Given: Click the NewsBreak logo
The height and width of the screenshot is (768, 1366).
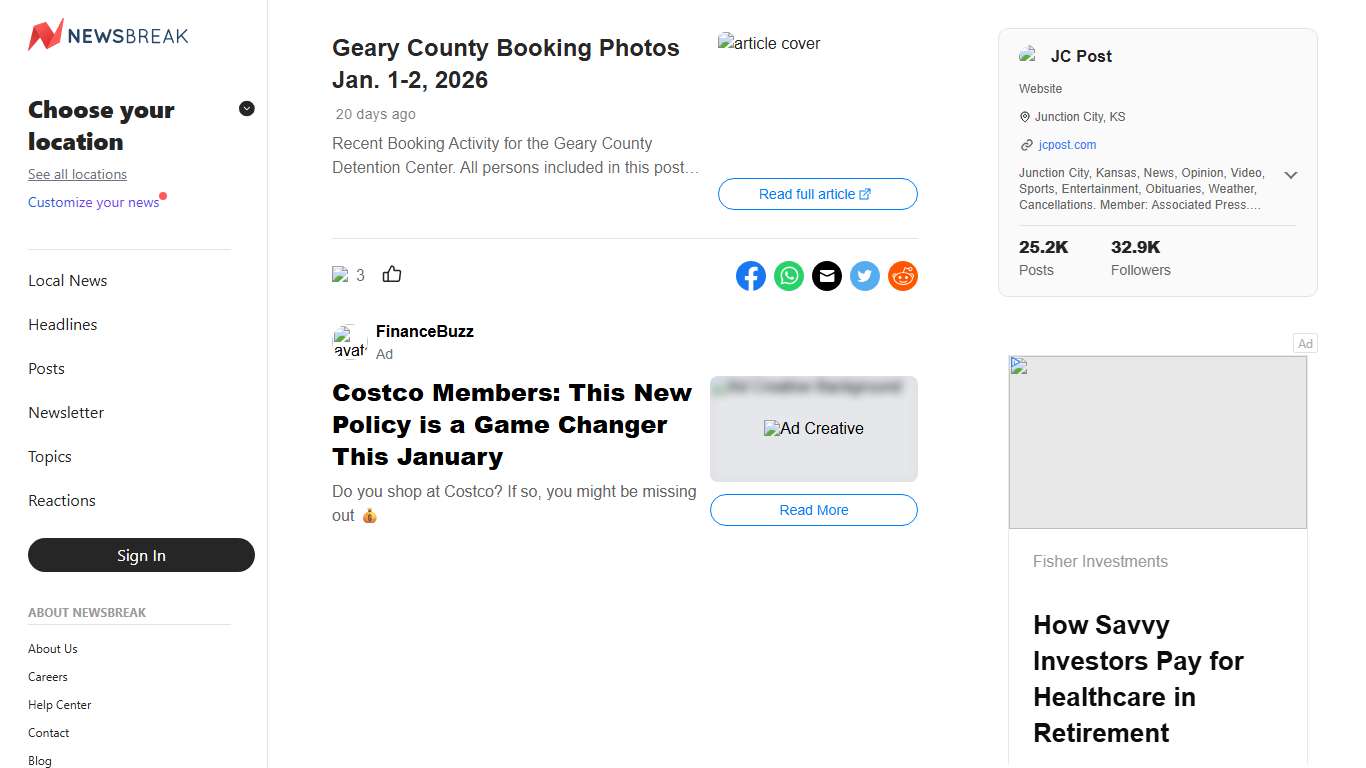Looking at the screenshot, I should click(x=108, y=36).
